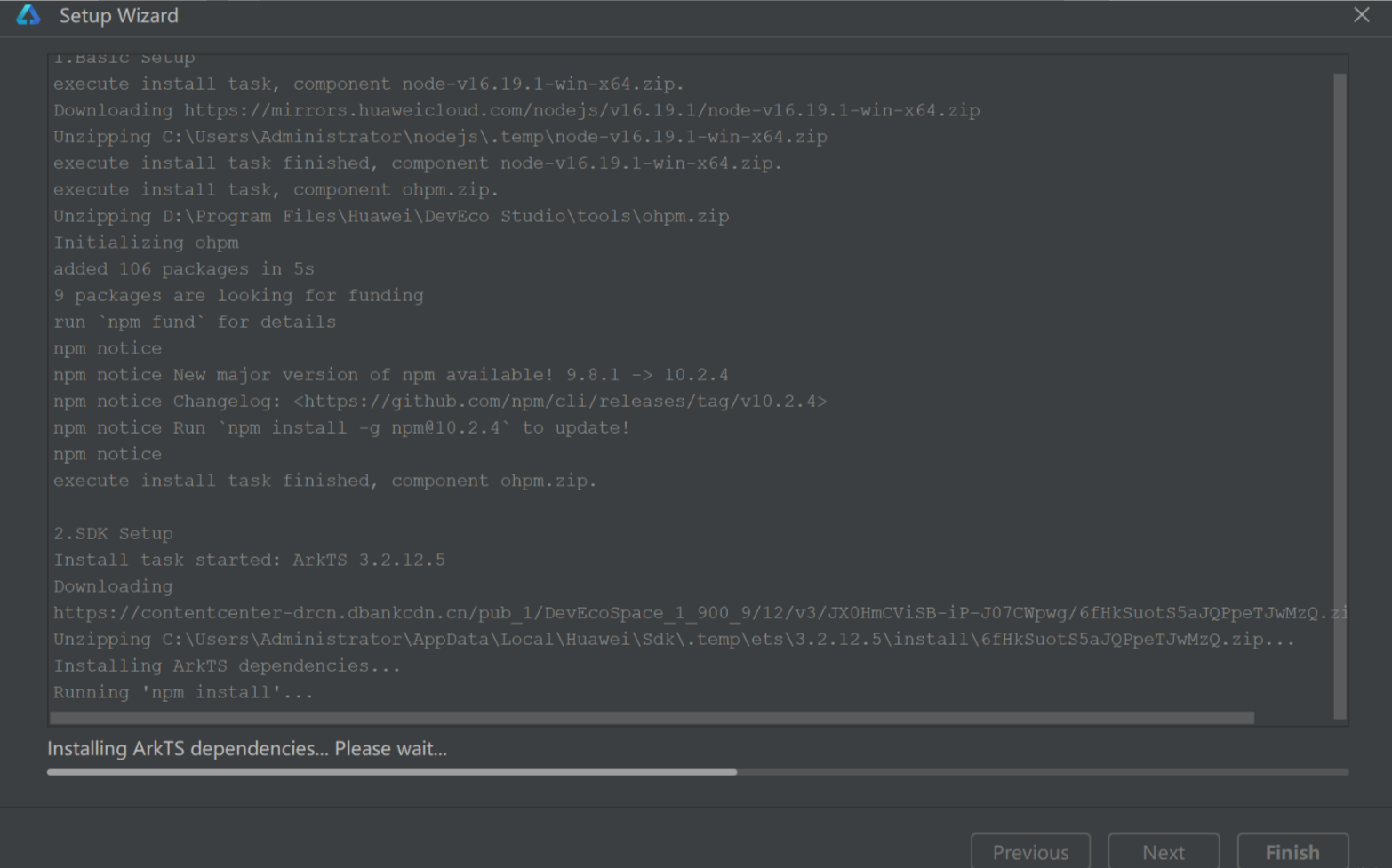Select the "2.SDK Setup" heading line
Screen dimensions: 1392x868
pyautogui.click(x=113, y=533)
